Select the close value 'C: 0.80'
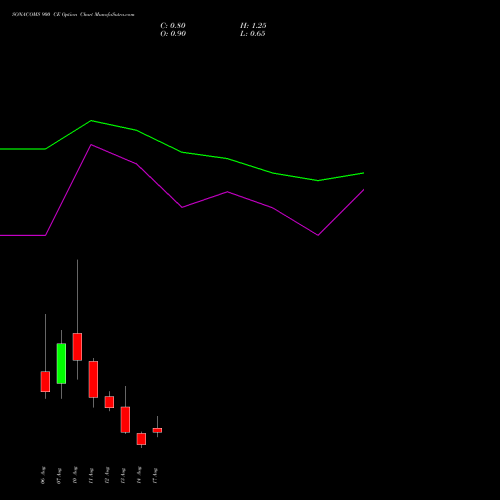The width and height of the screenshot is (500, 500). 173,26
